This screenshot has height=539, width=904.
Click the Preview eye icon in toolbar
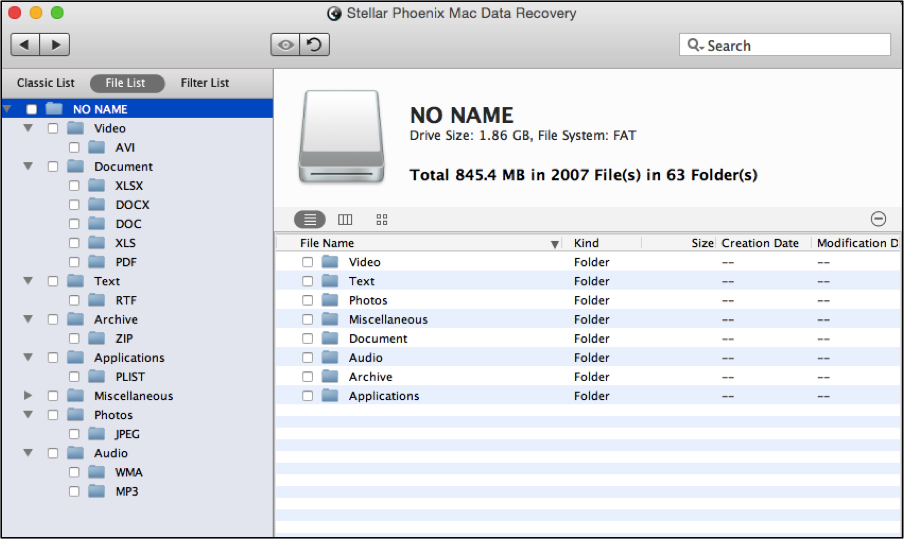pyautogui.click(x=285, y=44)
